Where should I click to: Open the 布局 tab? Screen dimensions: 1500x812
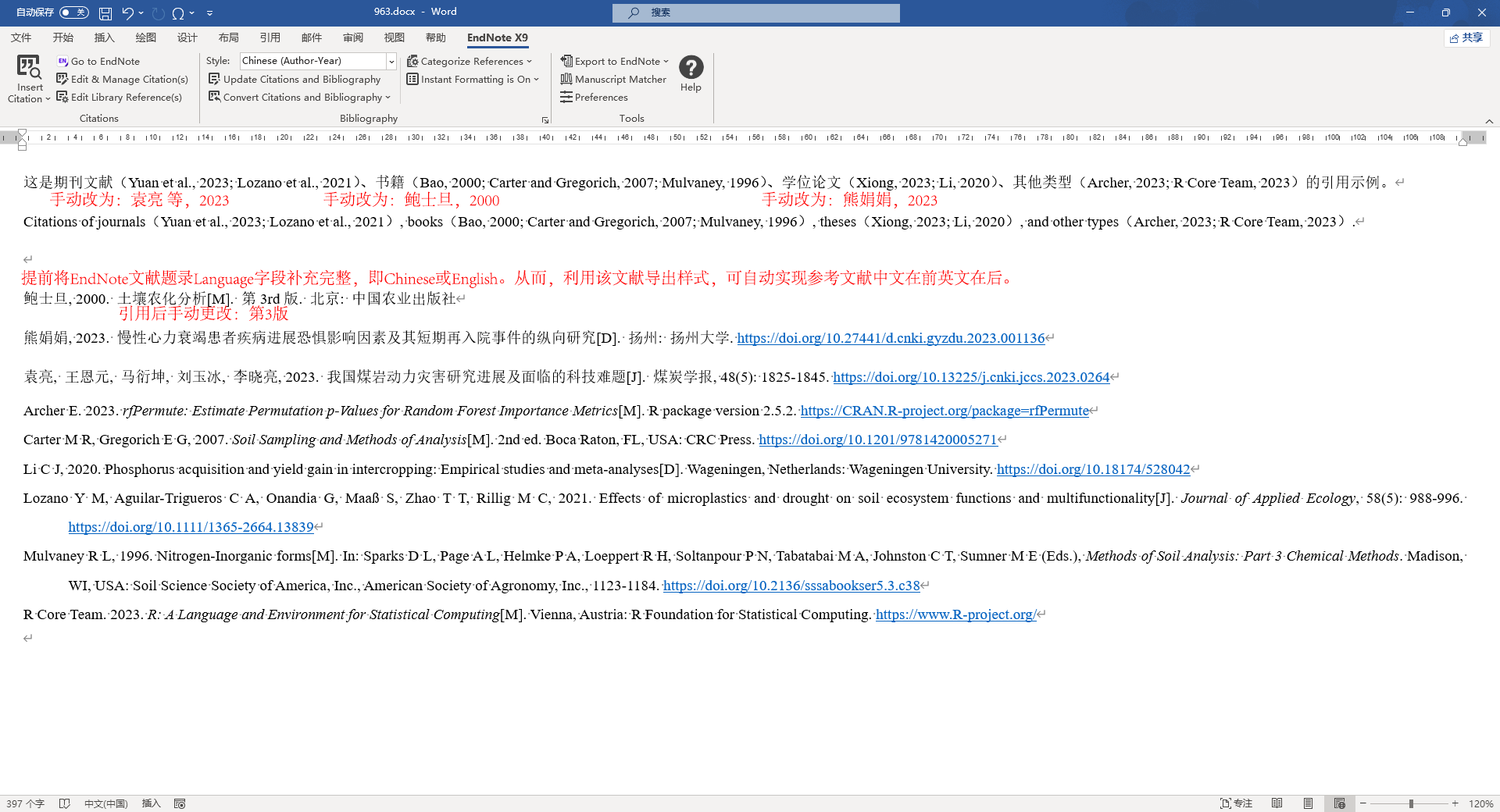pos(228,37)
